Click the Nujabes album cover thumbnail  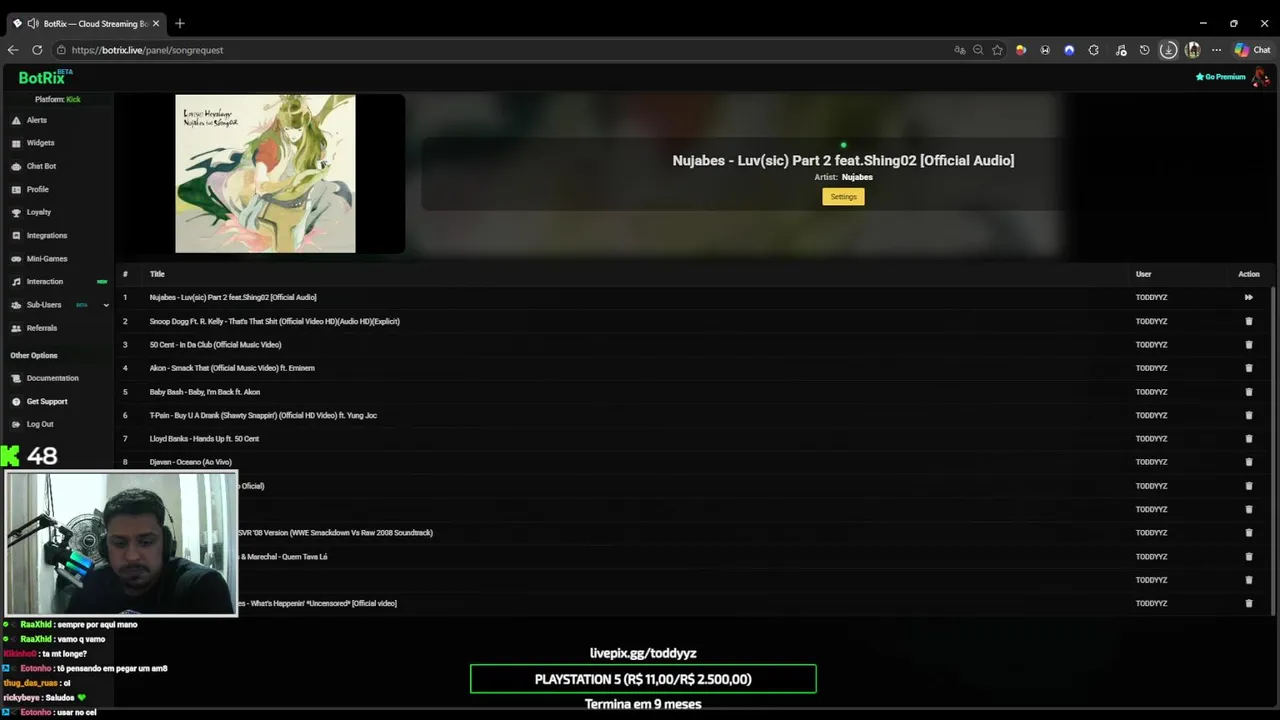click(x=265, y=174)
